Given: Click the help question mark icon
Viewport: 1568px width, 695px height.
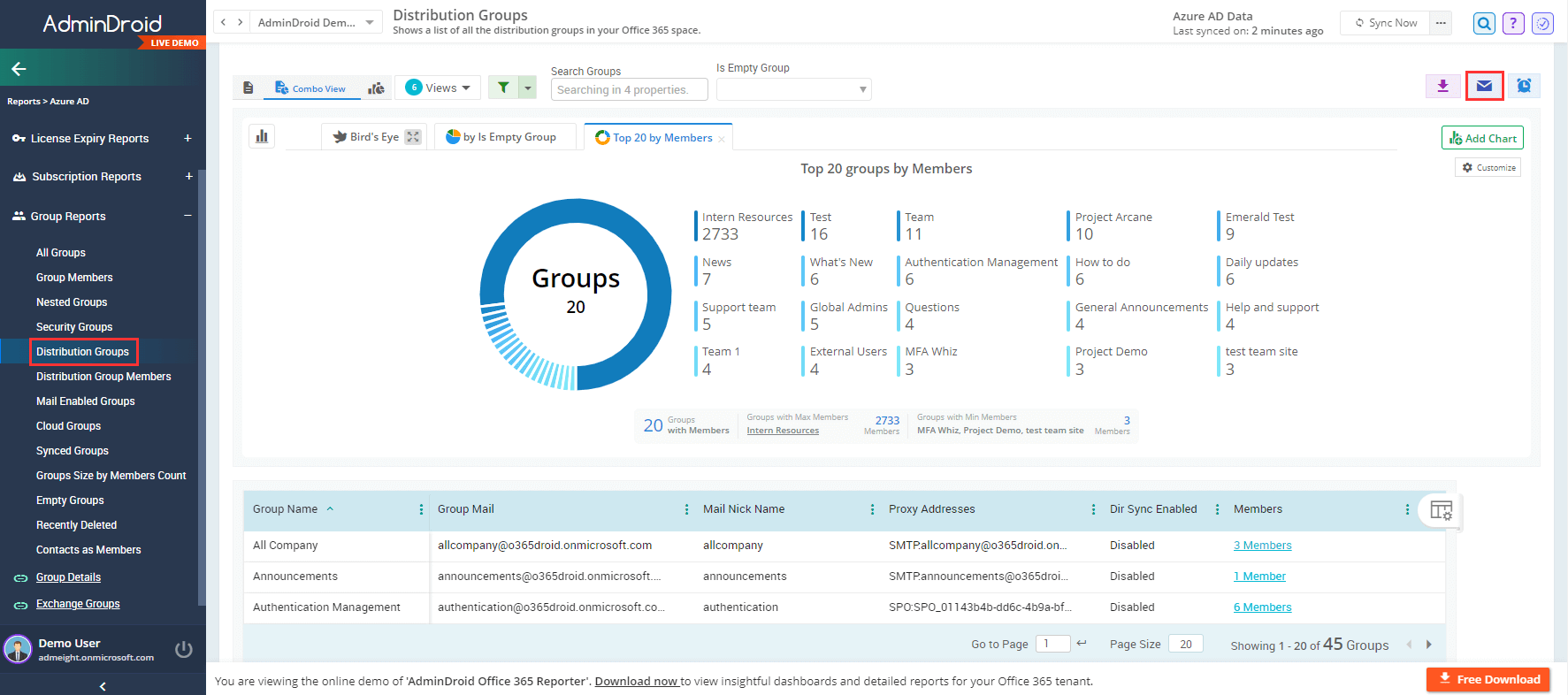Looking at the screenshot, I should point(1513,23).
